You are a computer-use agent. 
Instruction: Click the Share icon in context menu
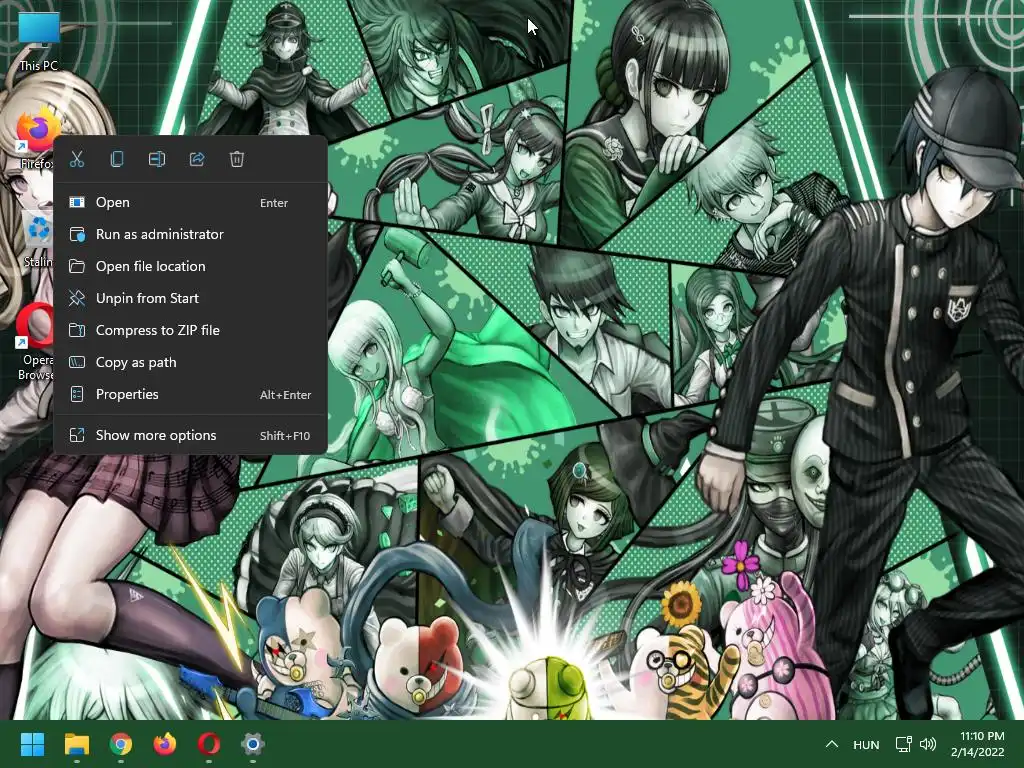coord(197,159)
